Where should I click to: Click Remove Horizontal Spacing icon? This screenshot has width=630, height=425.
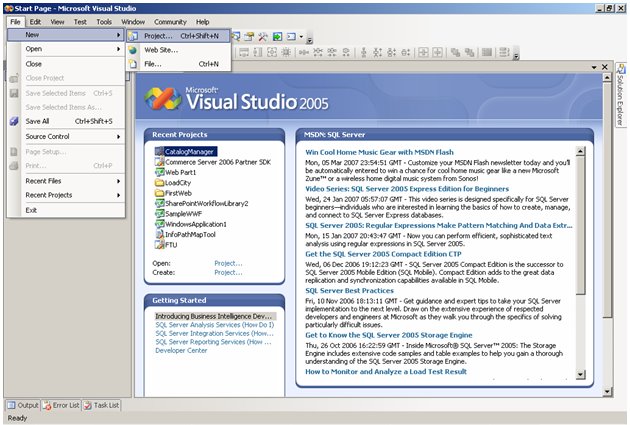(x=346, y=52)
